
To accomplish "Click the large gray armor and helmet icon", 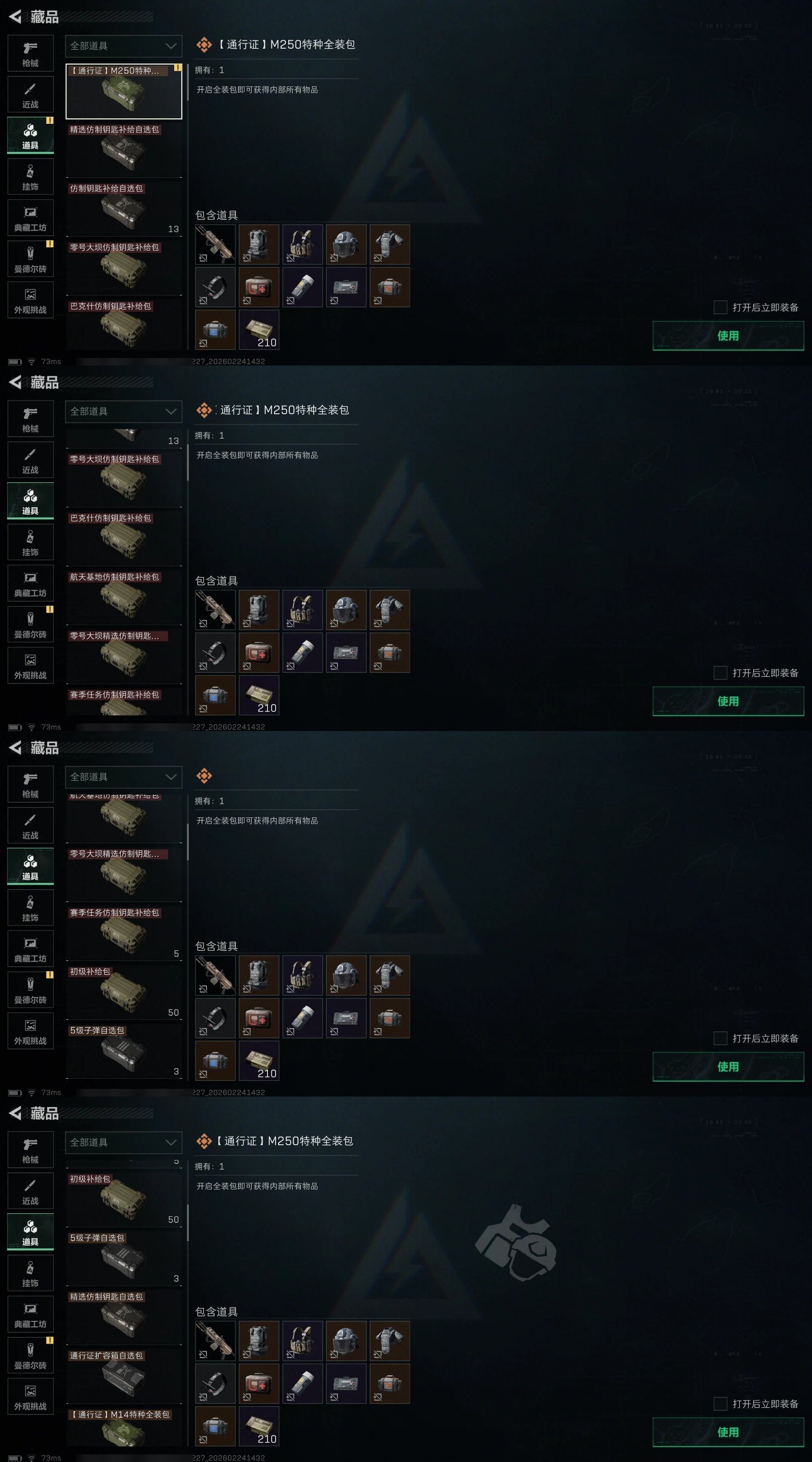I will [515, 1242].
